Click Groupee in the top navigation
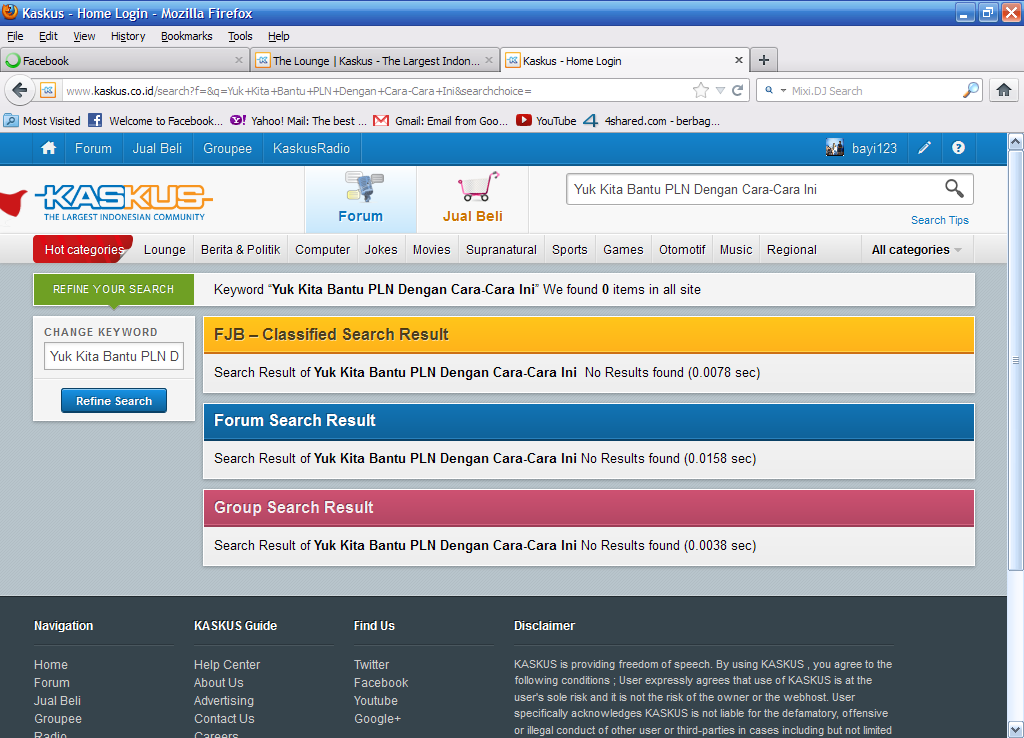 click(227, 148)
